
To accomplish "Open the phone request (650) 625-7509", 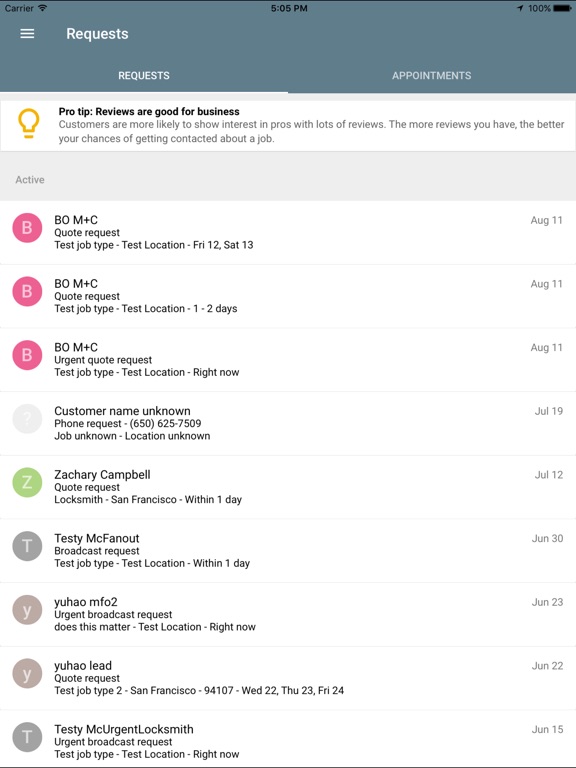I will 288,424.
